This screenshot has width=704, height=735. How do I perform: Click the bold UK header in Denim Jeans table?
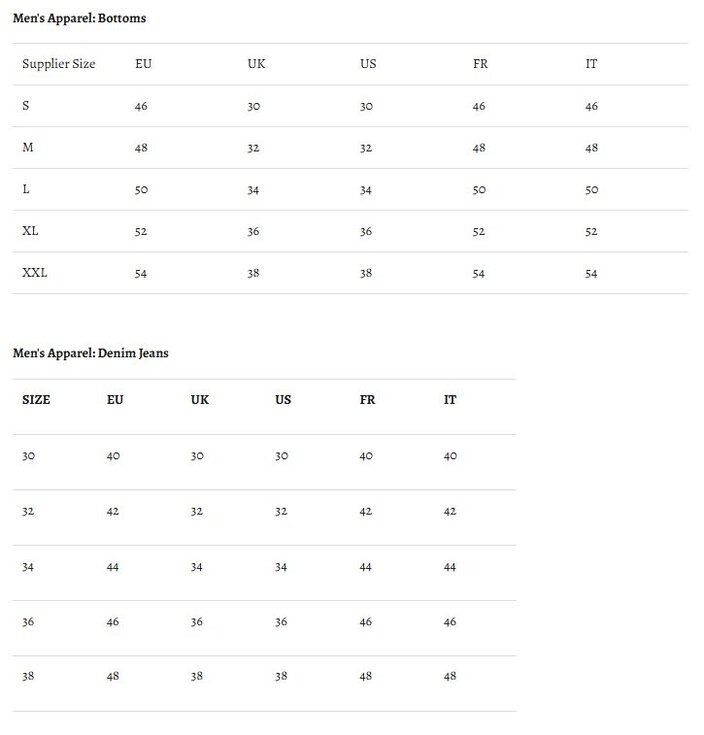click(x=200, y=400)
